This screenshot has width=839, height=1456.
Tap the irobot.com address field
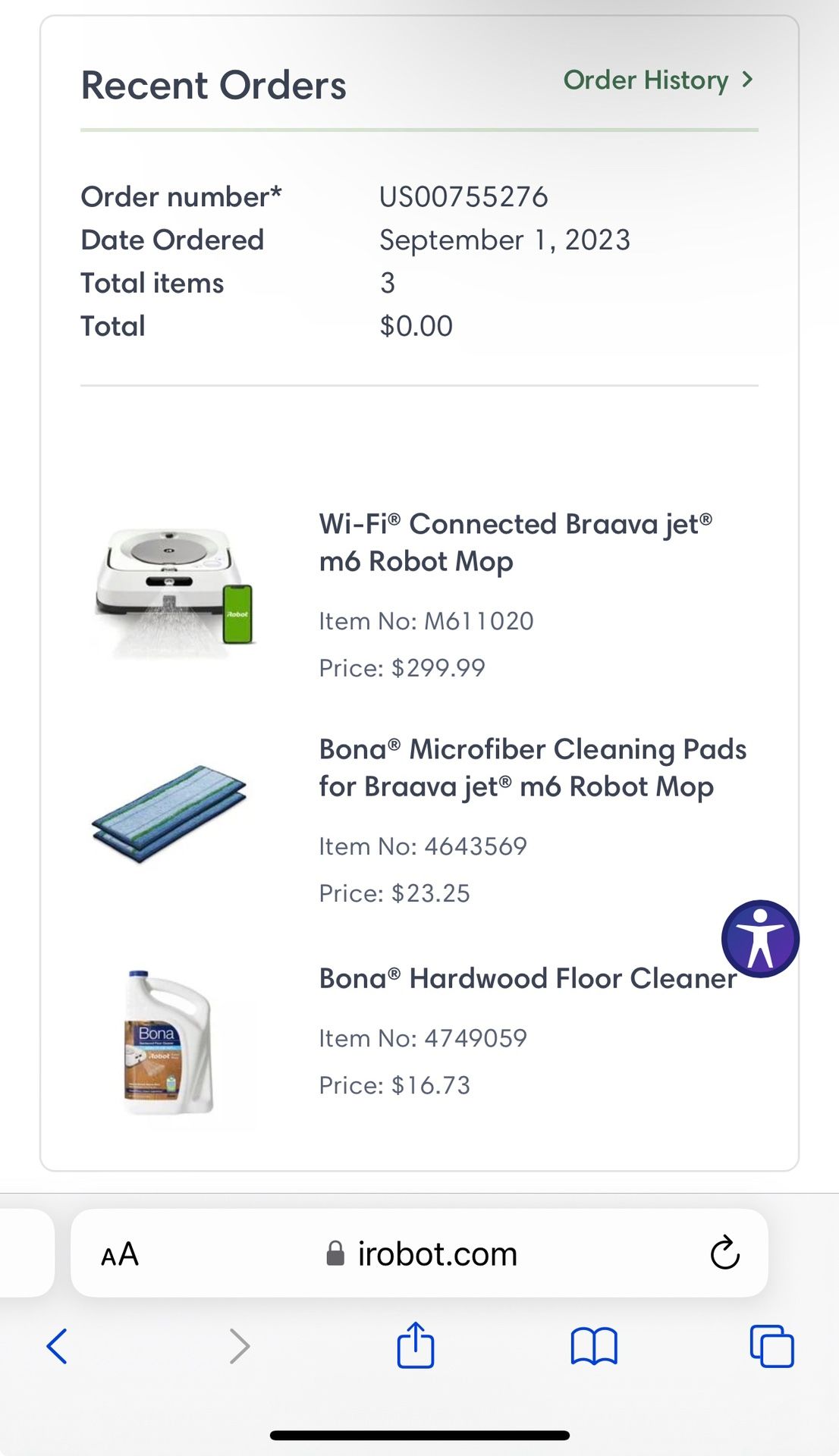pos(437,1254)
